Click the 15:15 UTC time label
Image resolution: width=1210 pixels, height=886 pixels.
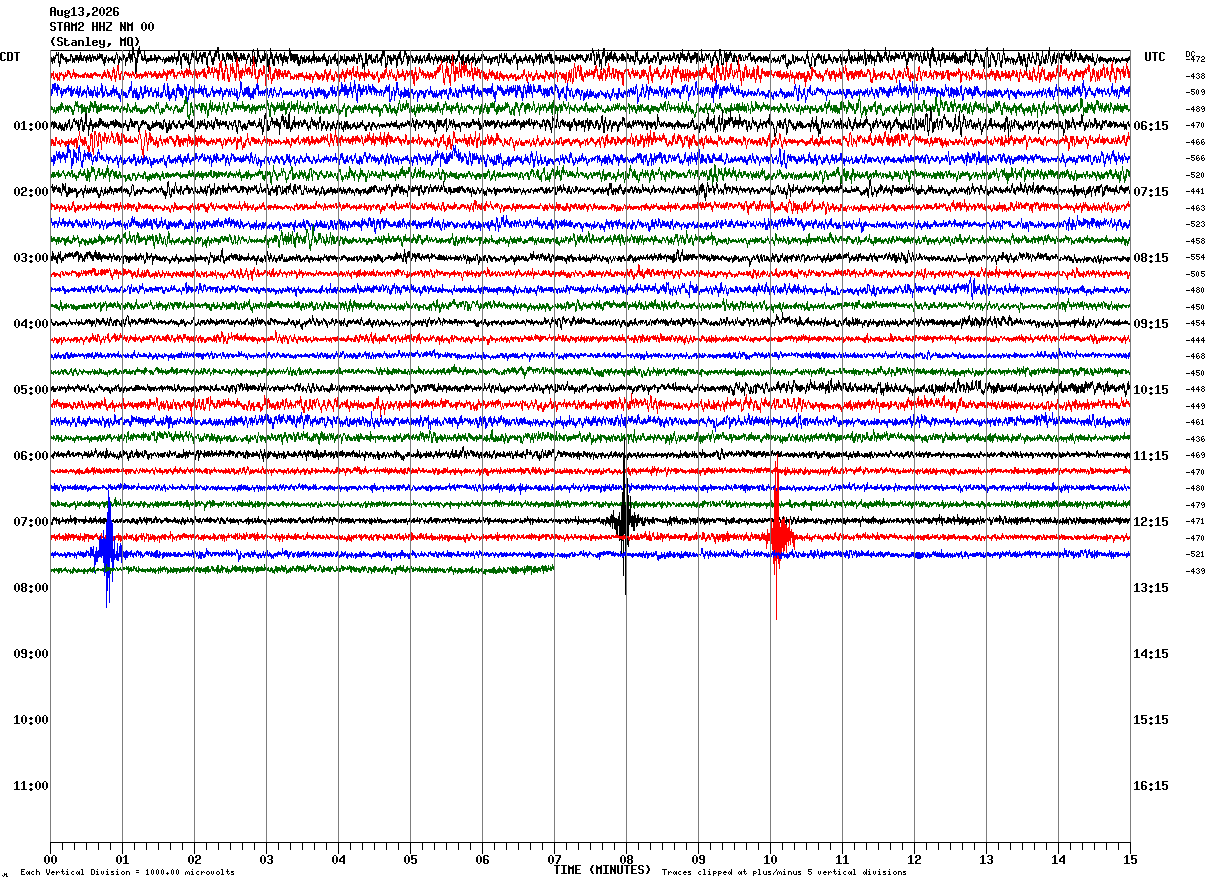click(x=1152, y=720)
